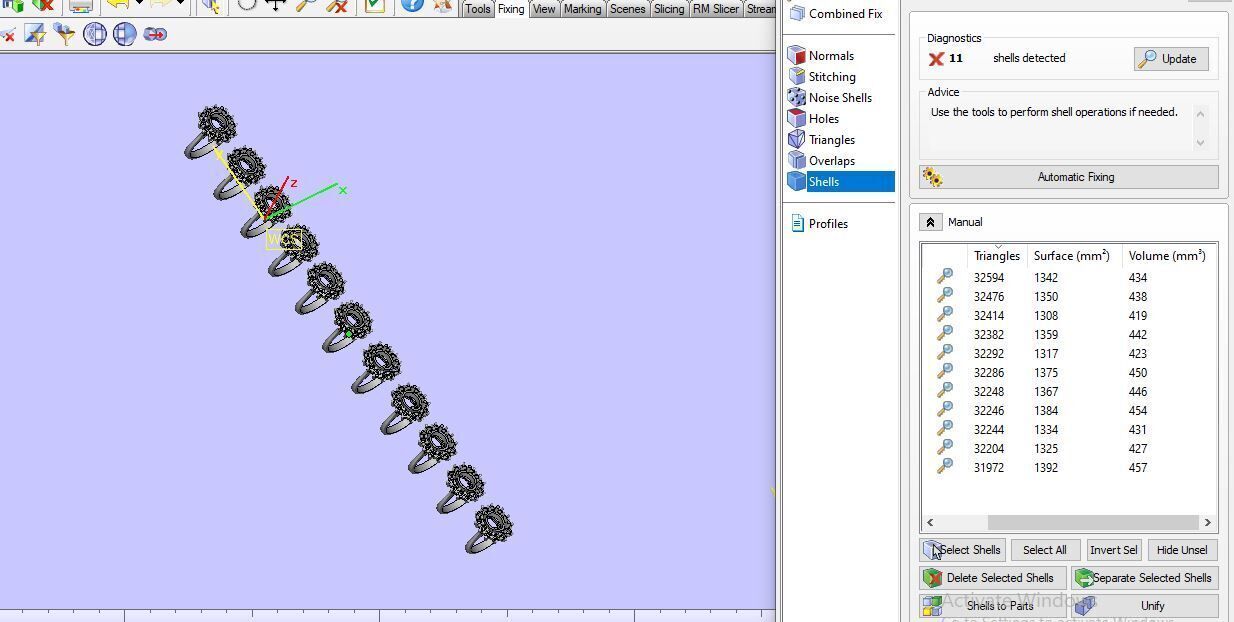Click the filter icon with blue square
Viewport: 1234px width, 622px height.
click(35, 35)
